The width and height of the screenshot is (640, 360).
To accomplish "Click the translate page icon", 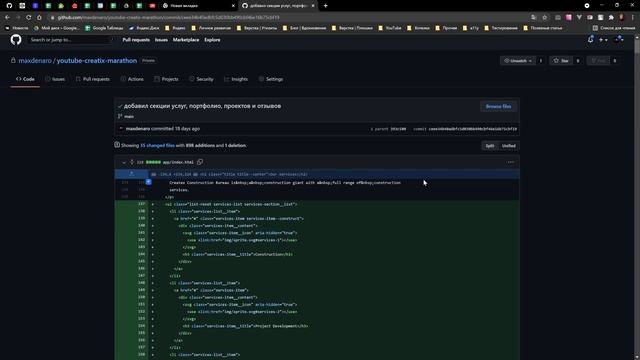I will click(x=533, y=18).
